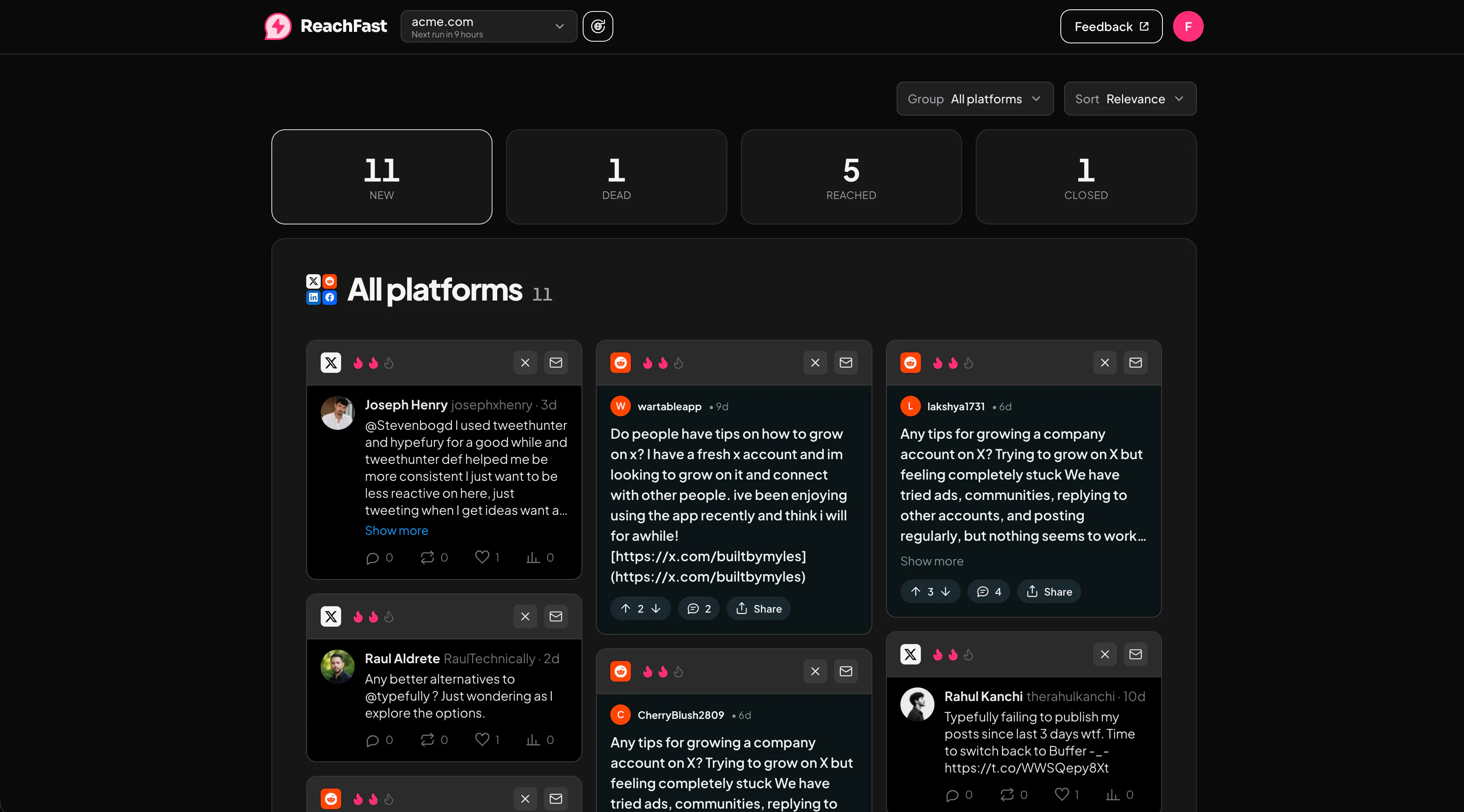
Task: Click the ReachFast lightning bolt logo
Action: click(278, 26)
